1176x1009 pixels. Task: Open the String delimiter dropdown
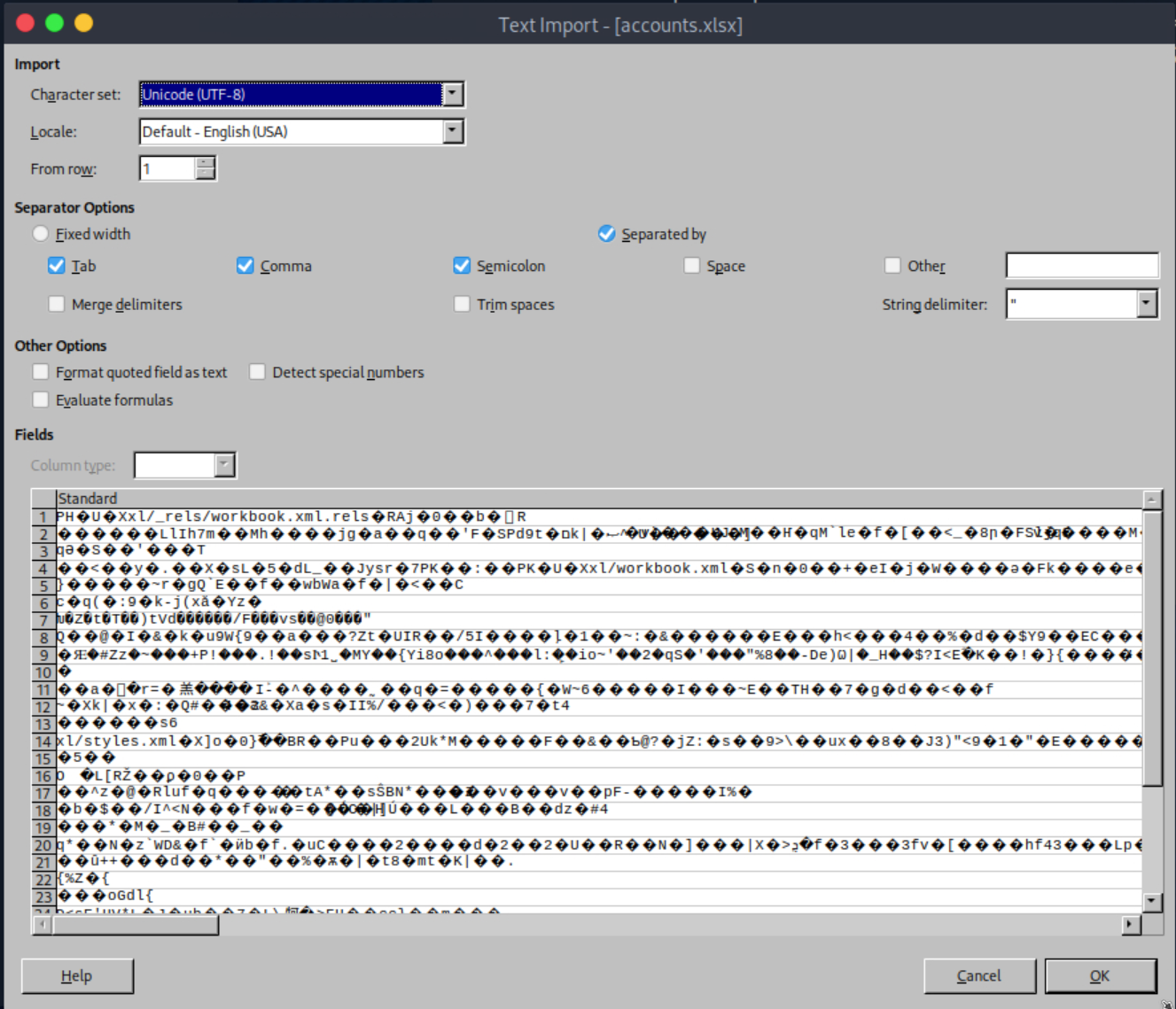(1146, 304)
